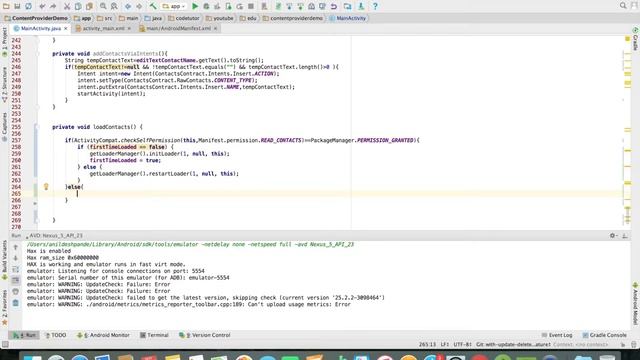Viewport: 640px width, 360px height.
Task: Open the Version Control tool window
Action: (205, 335)
